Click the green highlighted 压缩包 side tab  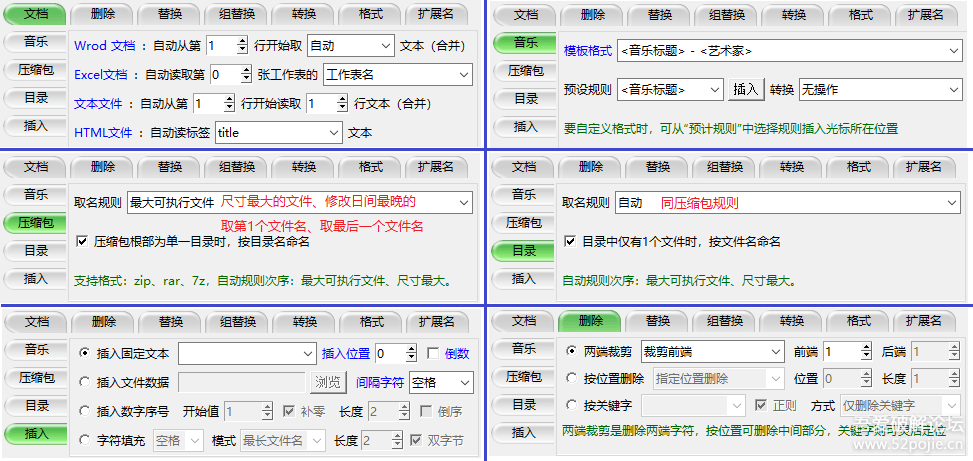click(x=36, y=222)
